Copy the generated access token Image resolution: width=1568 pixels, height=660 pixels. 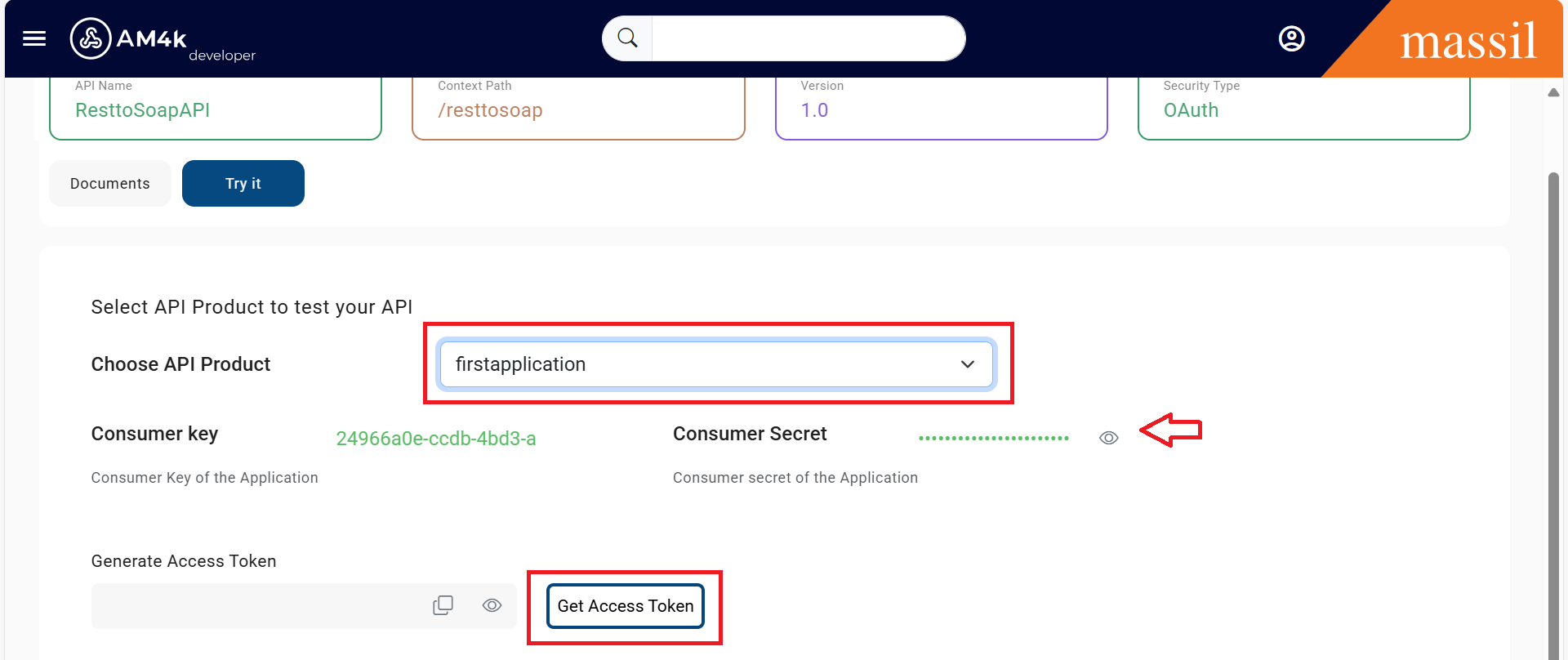pyautogui.click(x=443, y=605)
